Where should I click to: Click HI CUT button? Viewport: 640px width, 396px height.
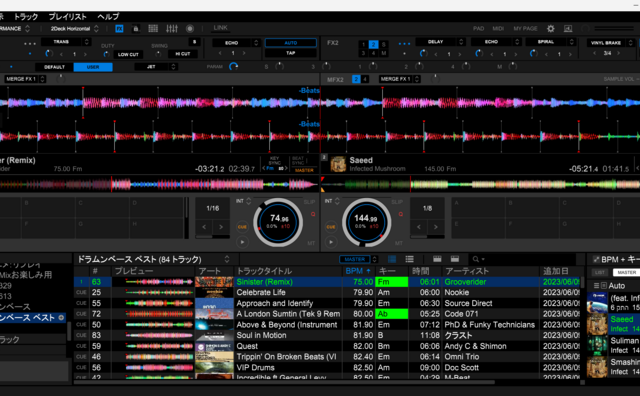point(183,54)
